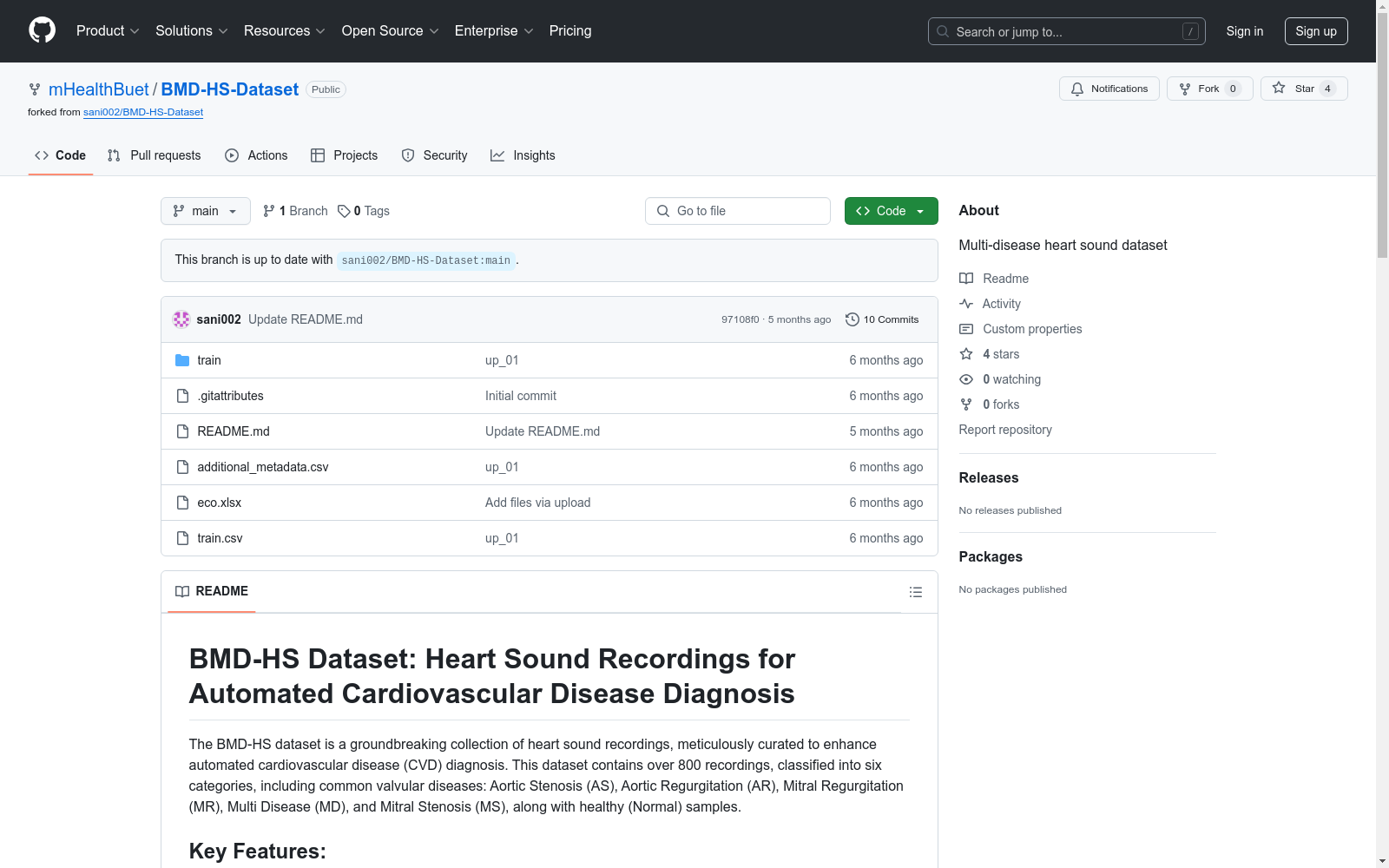Open the Notifications bell icon
Viewport: 1389px width, 868px height.
coord(1077,88)
